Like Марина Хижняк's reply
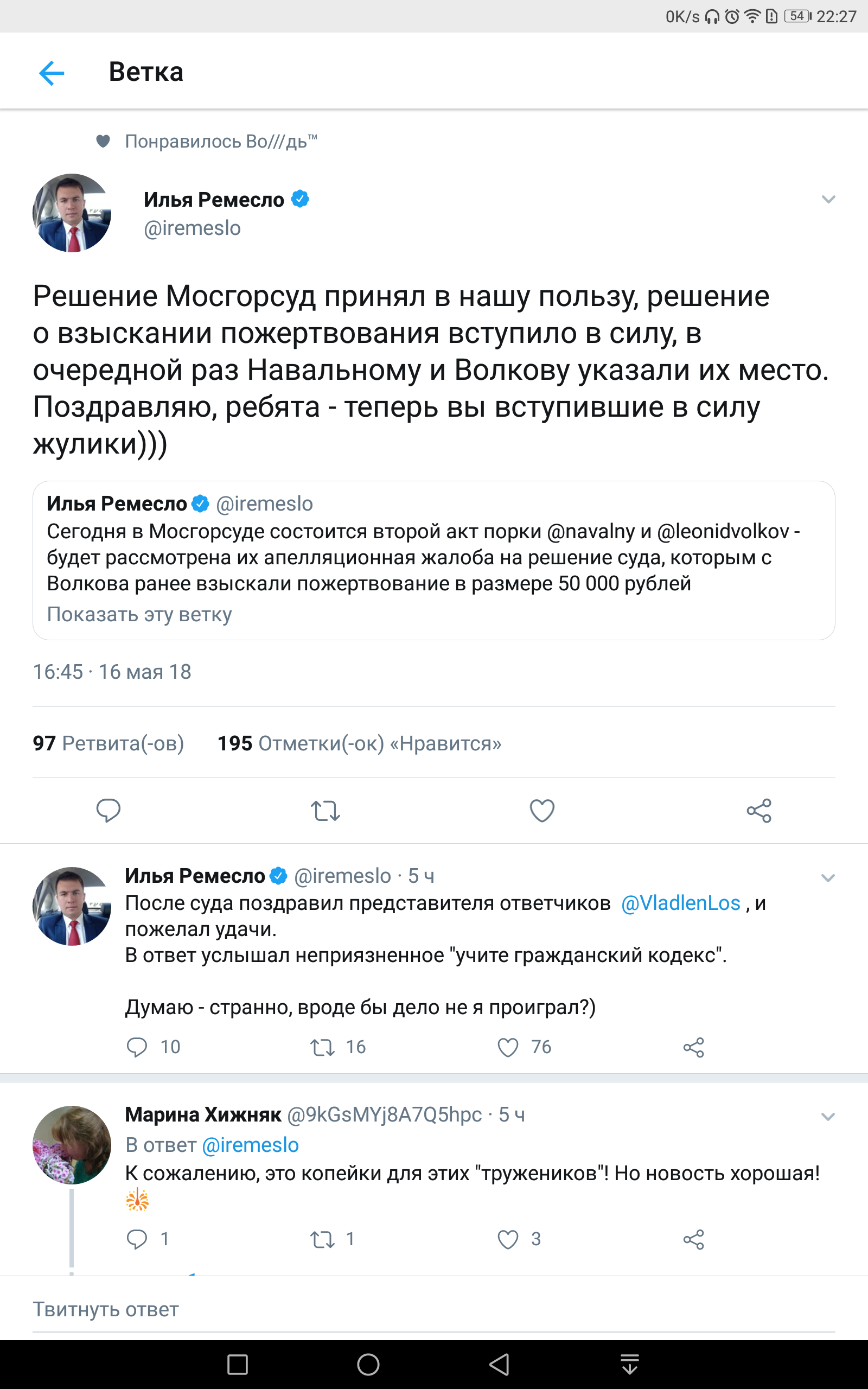Image resolution: width=868 pixels, height=1389 pixels. tap(508, 1239)
